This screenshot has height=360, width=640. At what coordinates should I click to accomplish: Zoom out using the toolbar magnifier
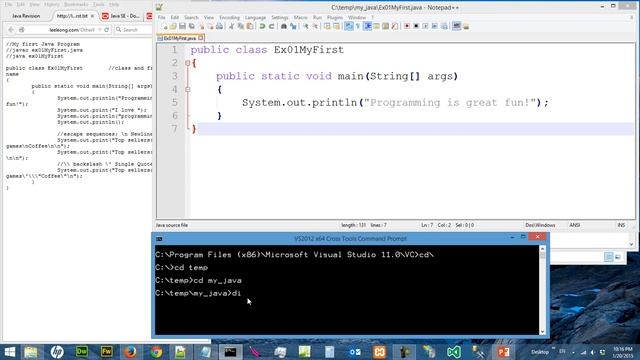click(316, 26)
